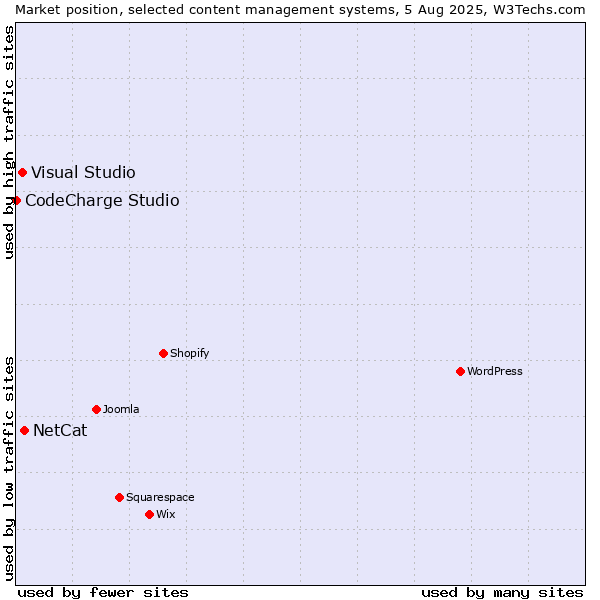
Task: Select the Squarespace data point
Action: coord(119,497)
